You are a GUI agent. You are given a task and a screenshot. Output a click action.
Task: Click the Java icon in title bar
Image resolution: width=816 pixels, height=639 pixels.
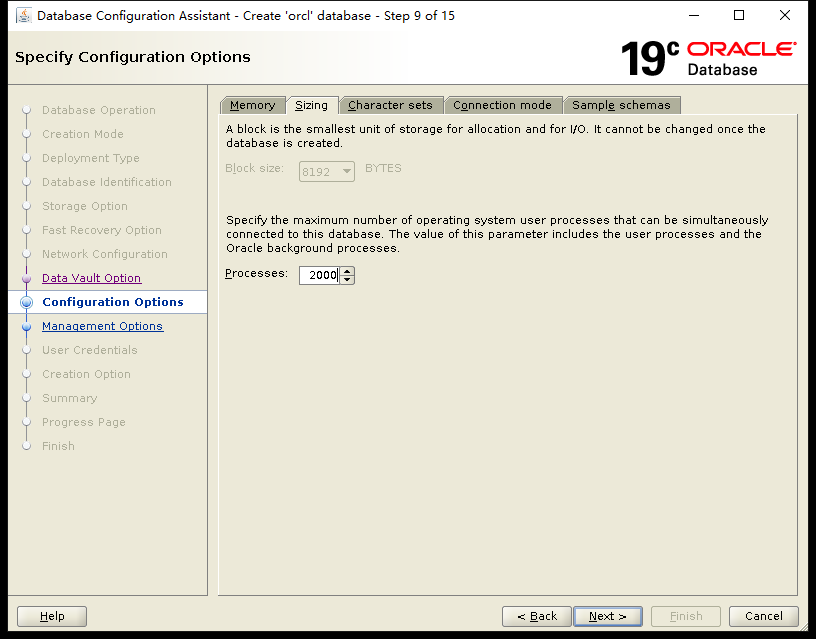pos(23,16)
